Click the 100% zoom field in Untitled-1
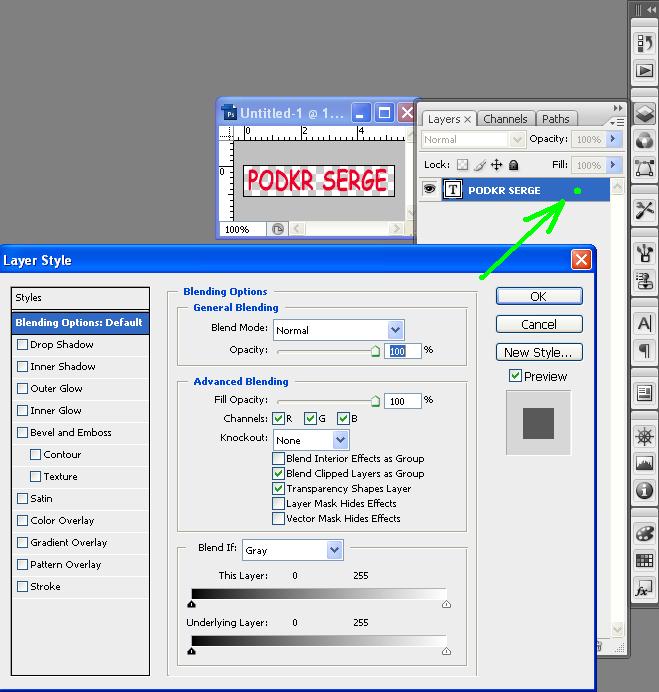The height and width of the screenshot is (692, 659). click(243, 229)
